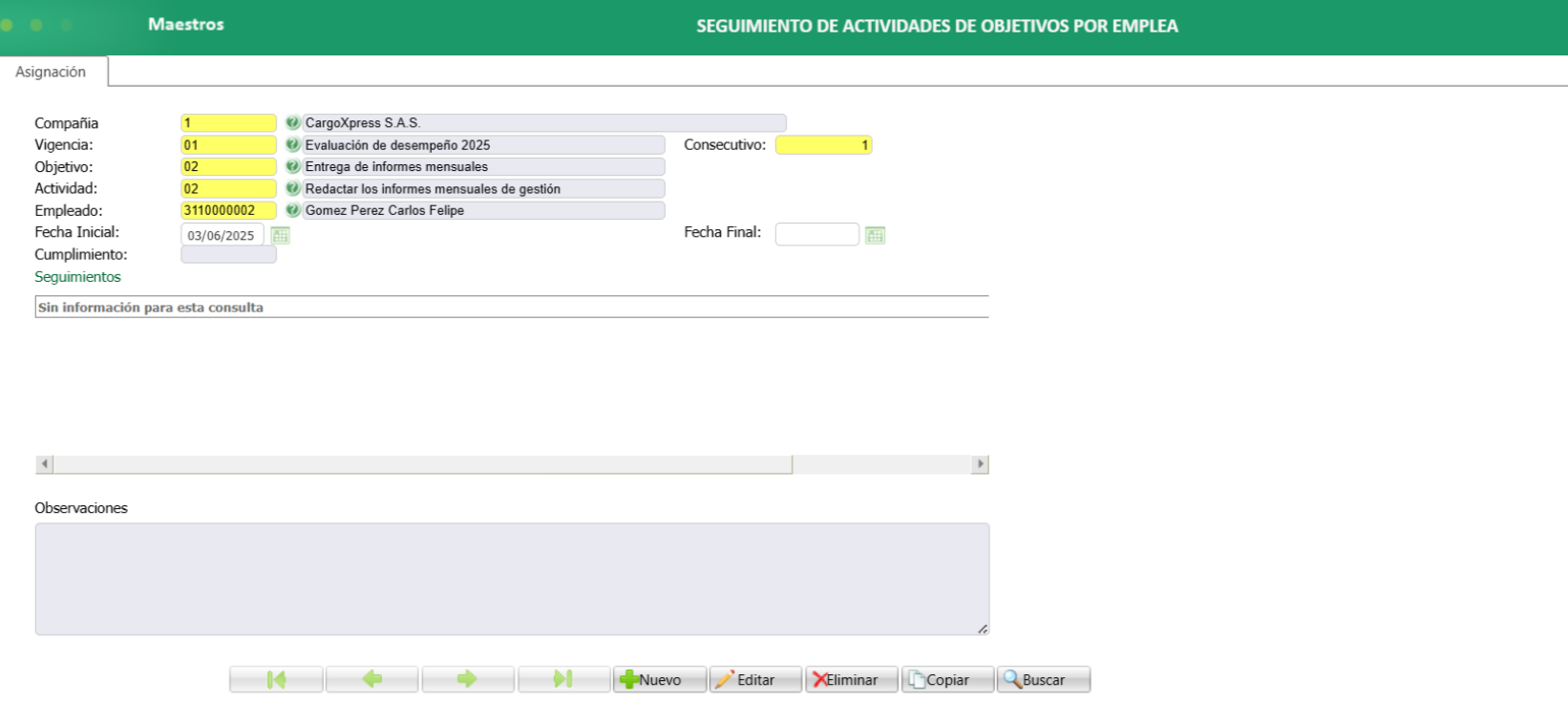Open the Maestros menu
This screenshot has height=703, width=1568.
[186, 24]
